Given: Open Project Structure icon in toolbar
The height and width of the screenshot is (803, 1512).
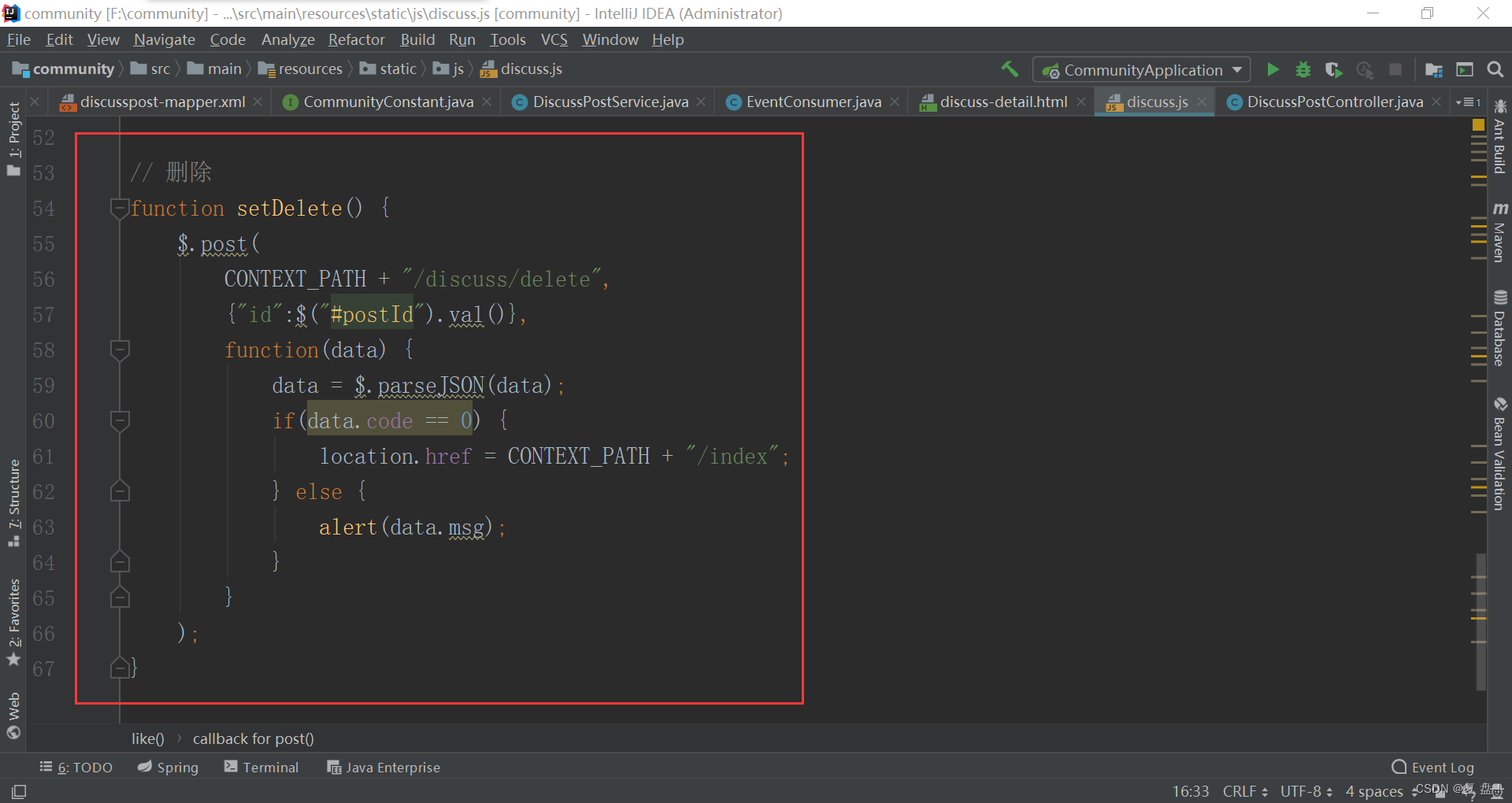Looking at the screenshot, I should point(1433,69).
